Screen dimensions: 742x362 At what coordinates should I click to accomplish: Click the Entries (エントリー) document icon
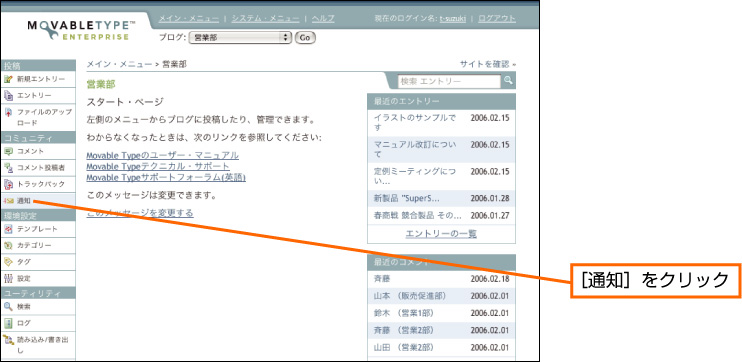coord(8,96)
